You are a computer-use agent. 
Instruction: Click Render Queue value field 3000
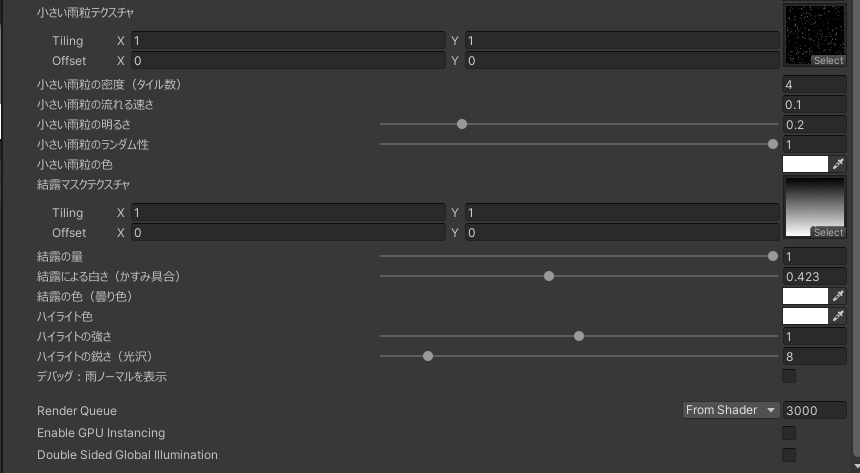coord(814,410)
